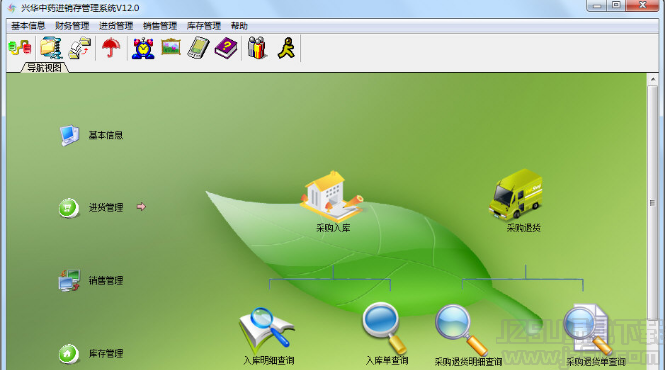Click the group of people toolbar icon
Image resolution: width=666 pixels, height=370 pixels.
[x=257, y=48]
